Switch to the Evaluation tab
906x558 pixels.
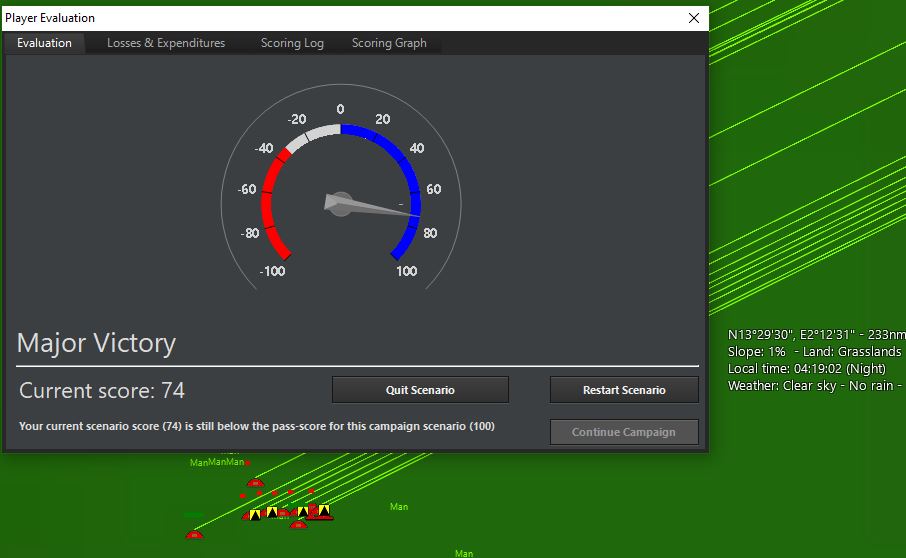pos(44,43)
